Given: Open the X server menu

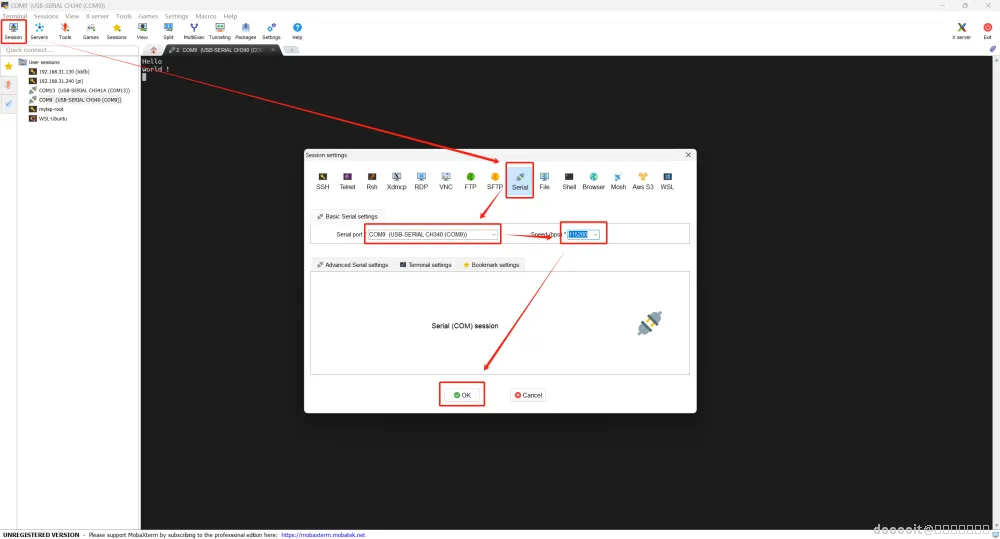Looking at the screenshot, I should click(98, 16).
